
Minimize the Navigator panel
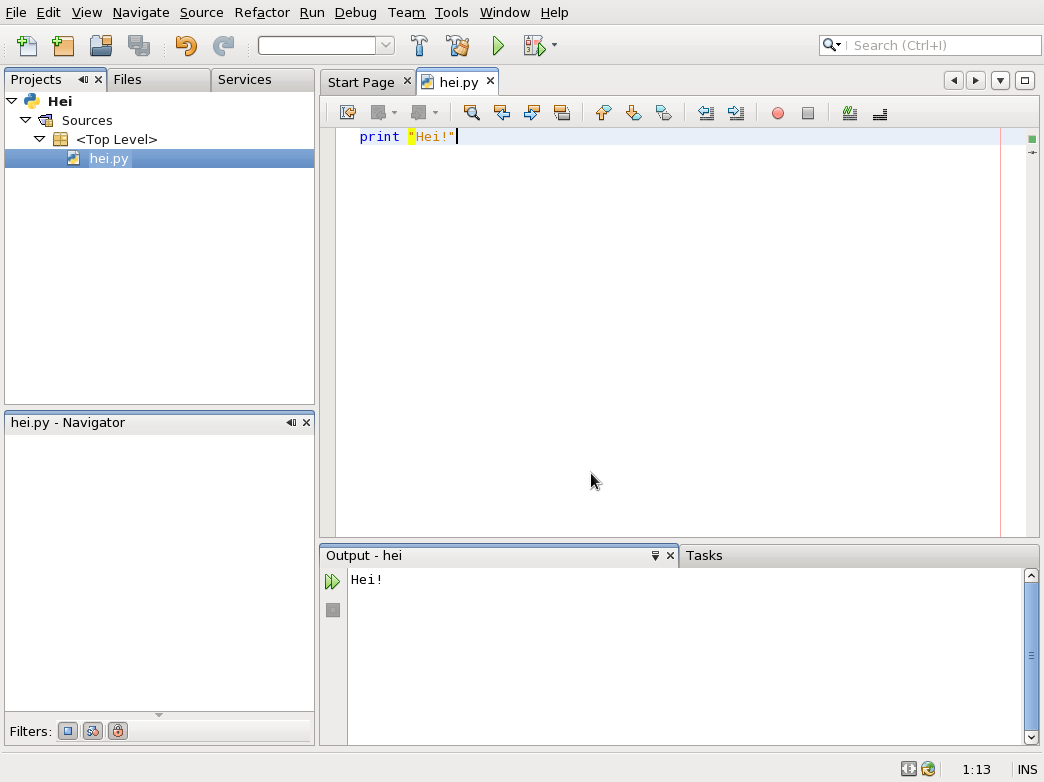click(x=291, y=422)
